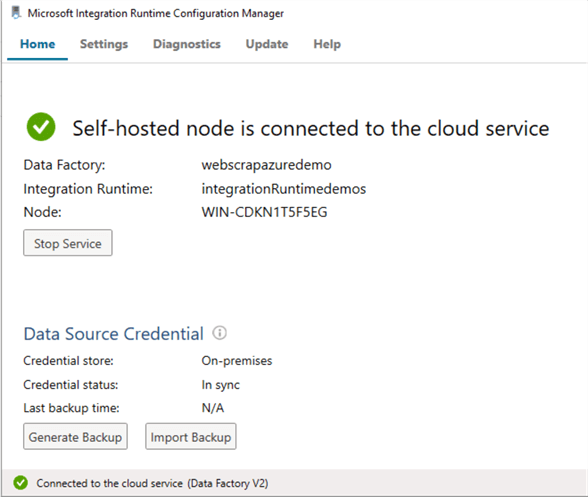Click the status bar green checkmark icon
The image size is (588, 497).
point(21,483)
